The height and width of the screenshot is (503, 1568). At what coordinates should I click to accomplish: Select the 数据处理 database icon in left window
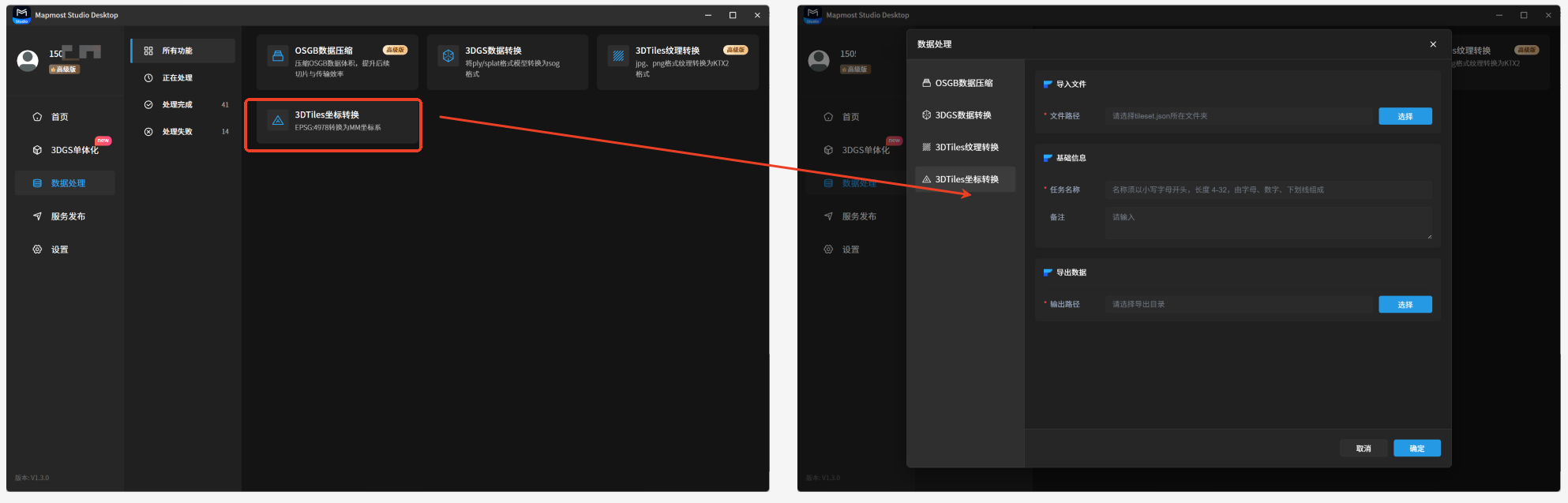tap(37, 183)
